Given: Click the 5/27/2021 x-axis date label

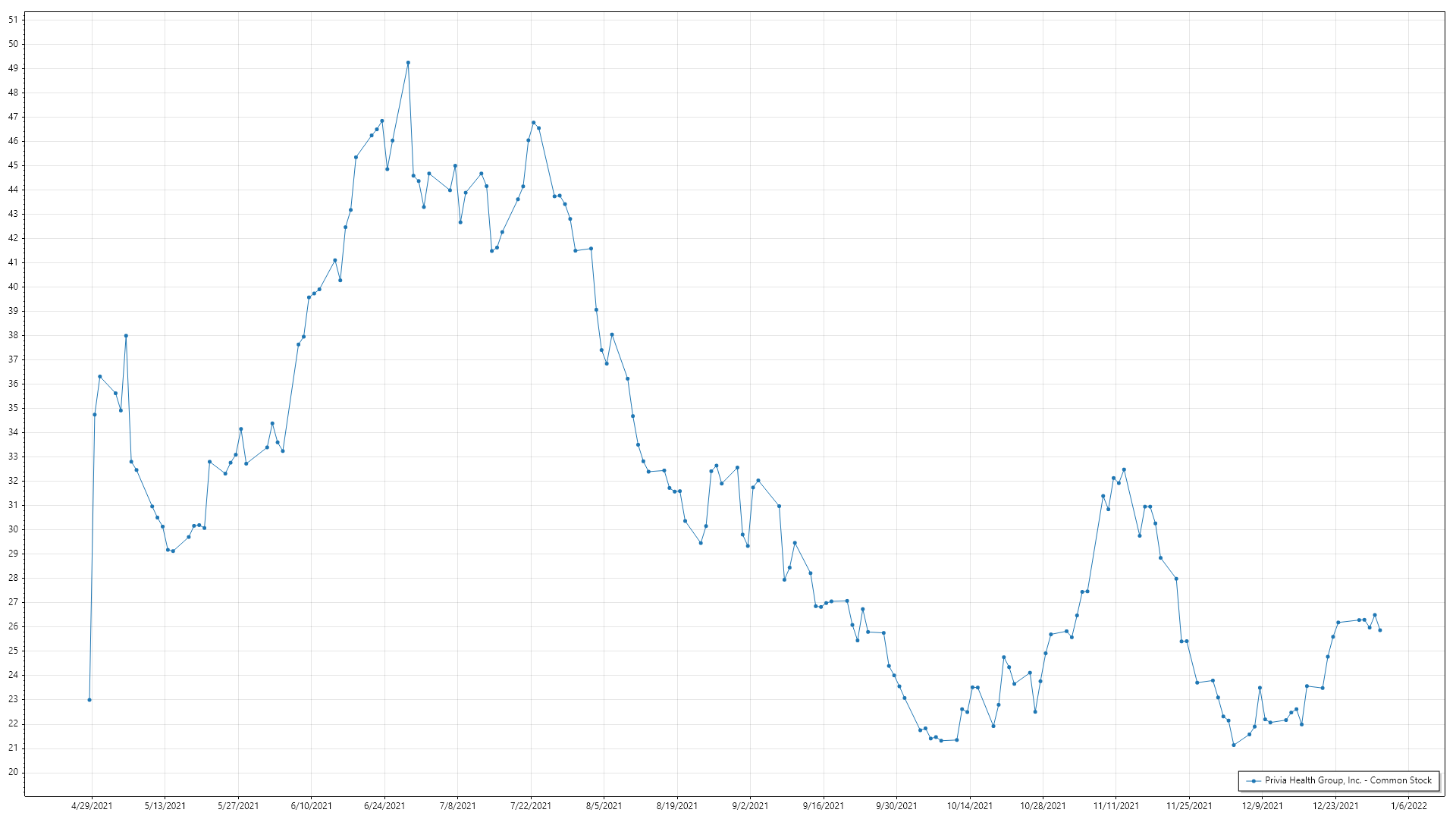Looking at the screenshot, I should tap(238, 806).
